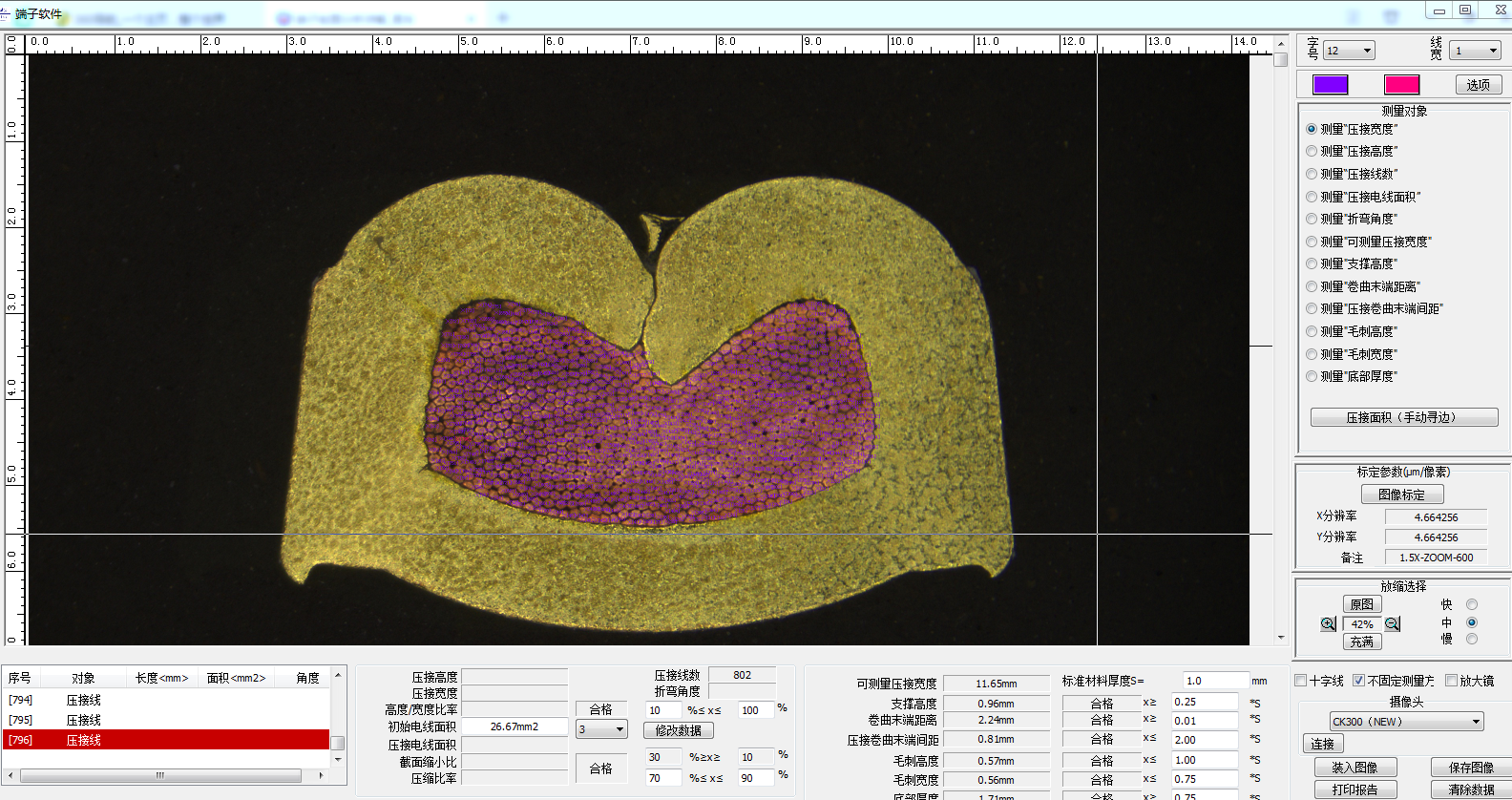Click the zoom in magnifier icon
Viewport: 1512px width, 800px height.
(x=1328, y=624)
